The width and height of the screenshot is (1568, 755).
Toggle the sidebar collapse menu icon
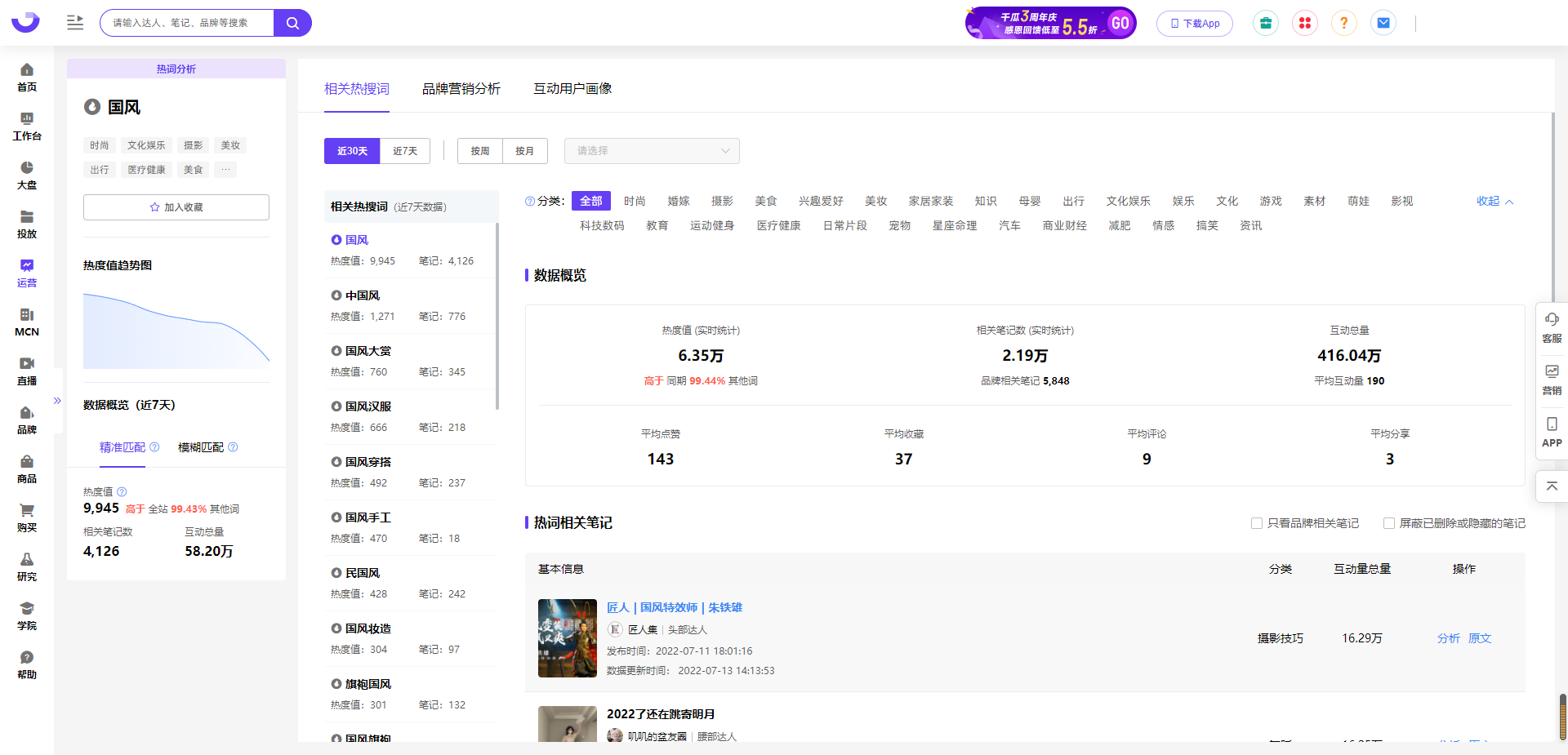(x=75, y=23)
